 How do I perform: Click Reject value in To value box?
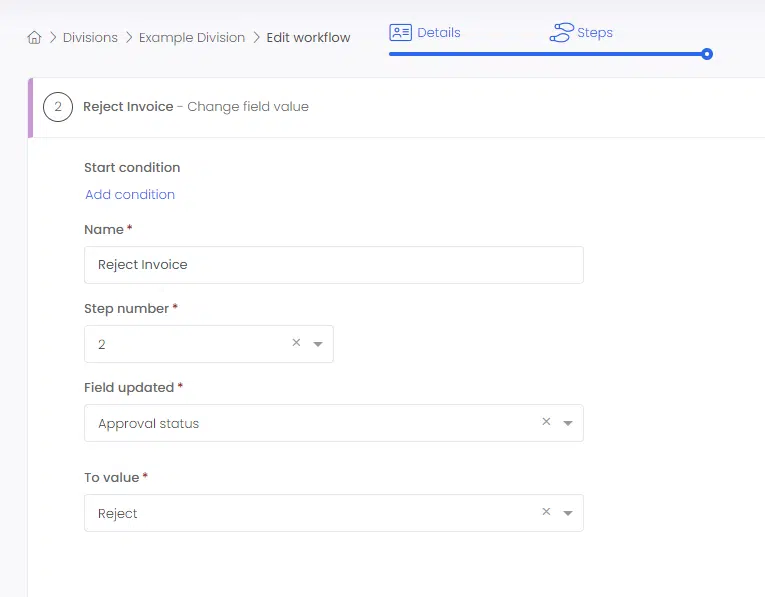pyautogui.click(x=118, y=514)
